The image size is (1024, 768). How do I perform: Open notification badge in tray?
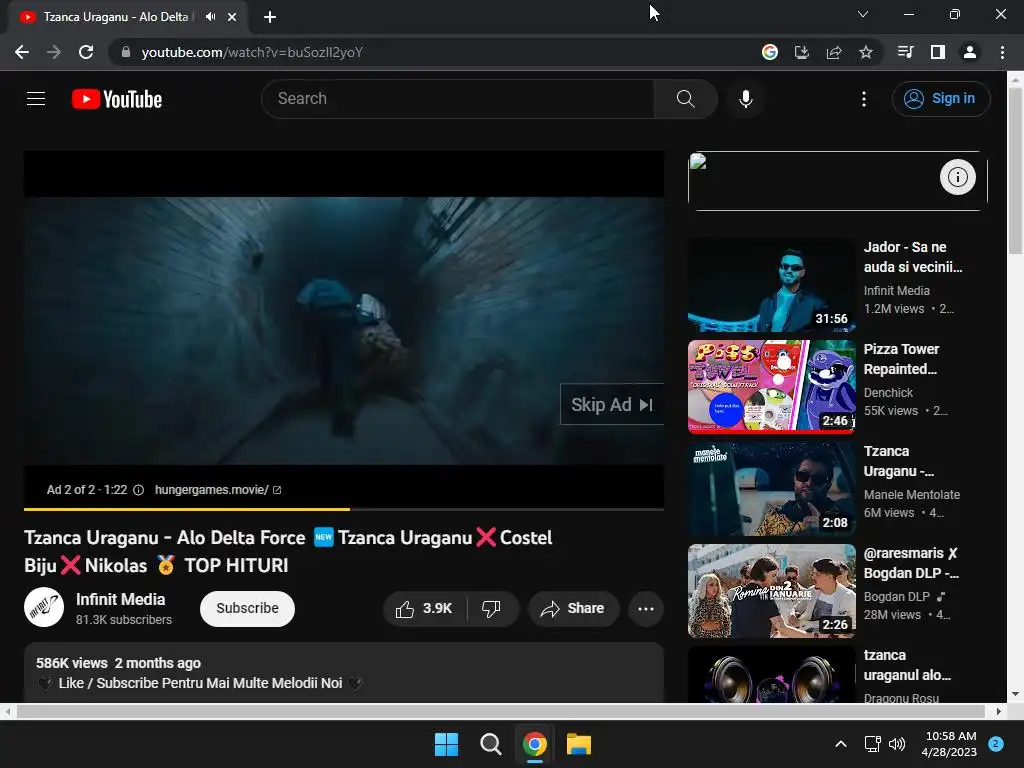(x=996, y=744)
